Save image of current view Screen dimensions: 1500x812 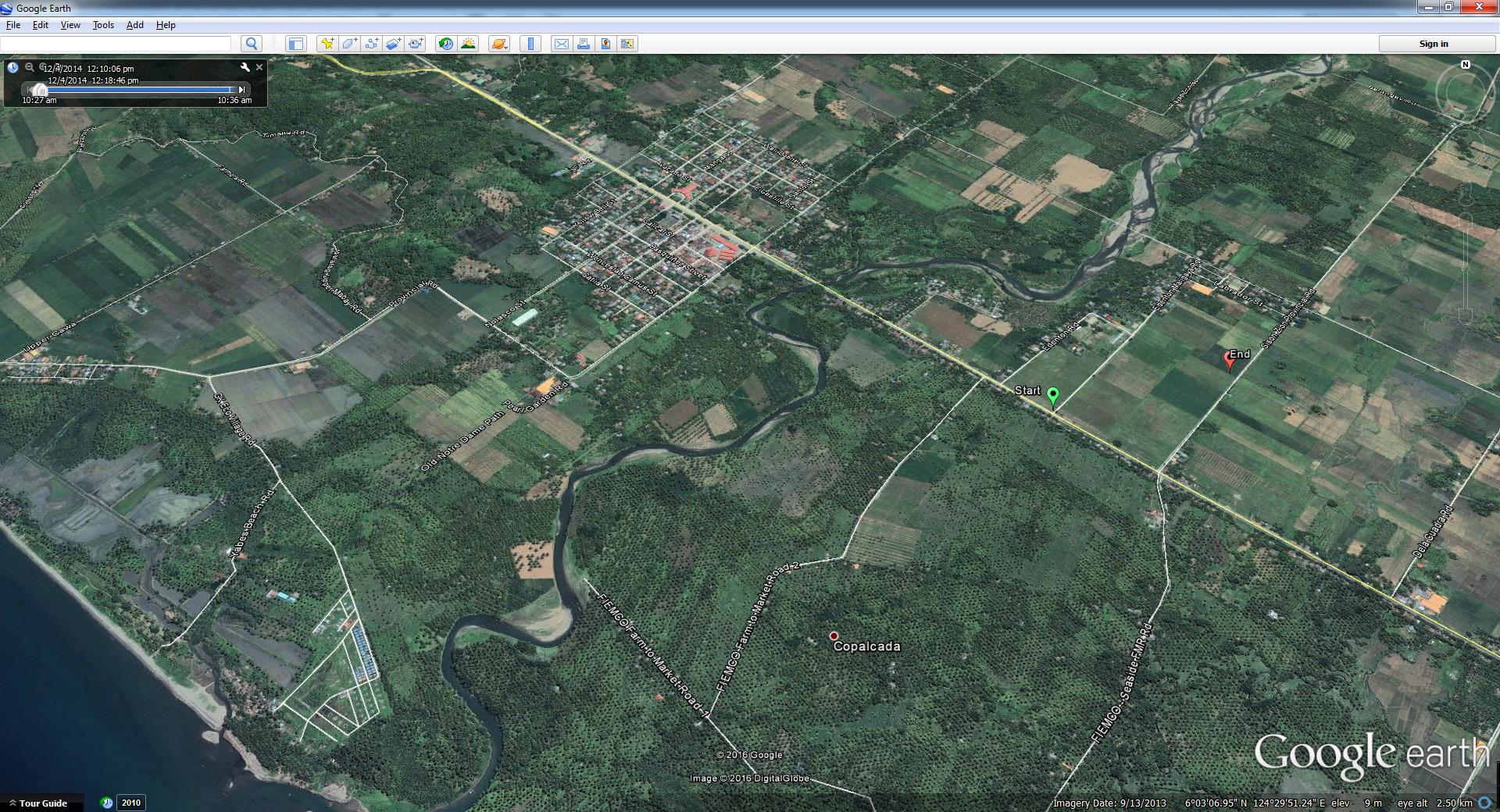tap(605, 44)
